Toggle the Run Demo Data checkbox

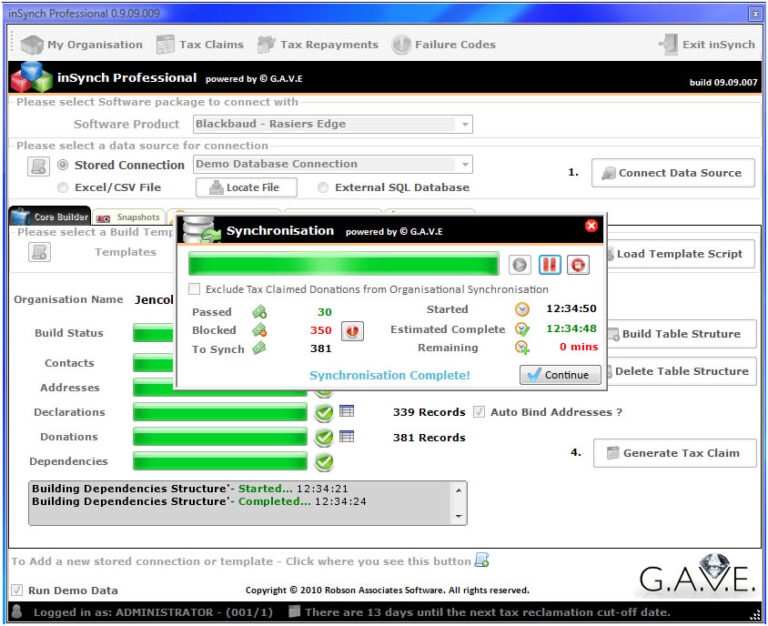17,590
